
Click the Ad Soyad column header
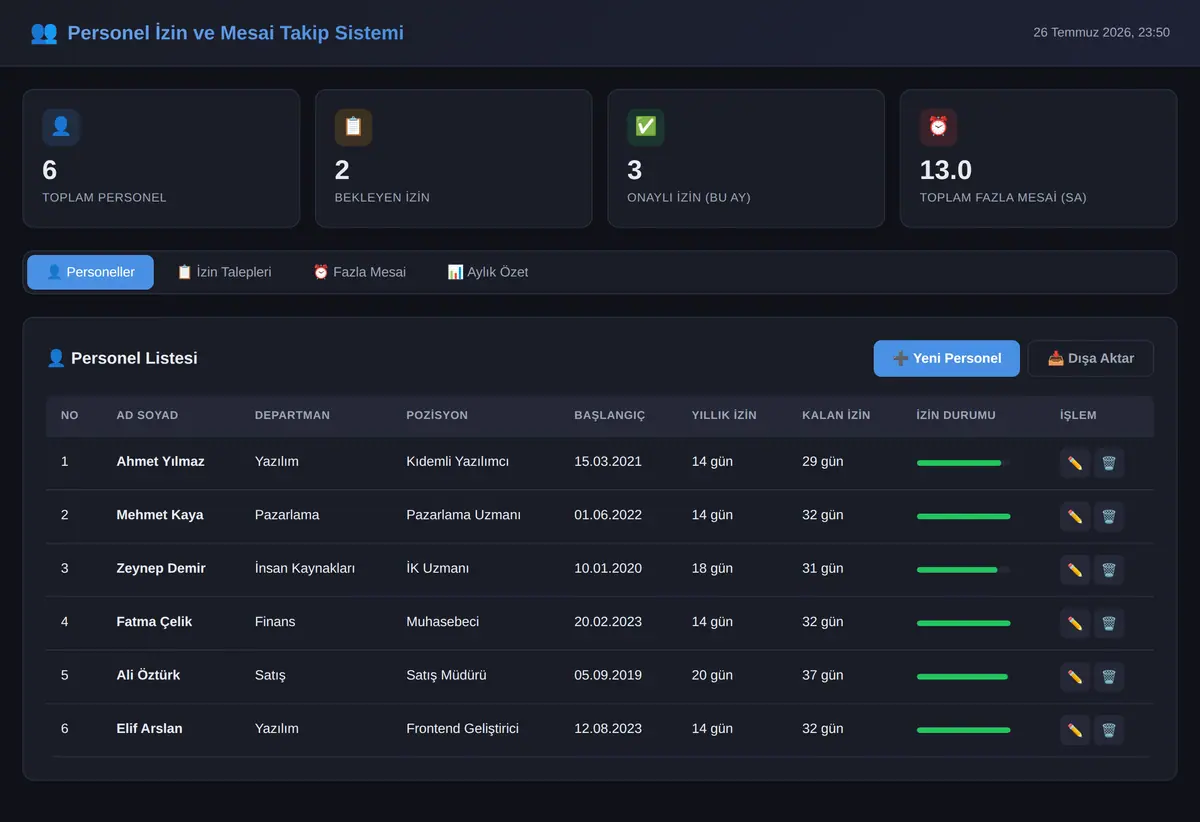click(147, 415)
